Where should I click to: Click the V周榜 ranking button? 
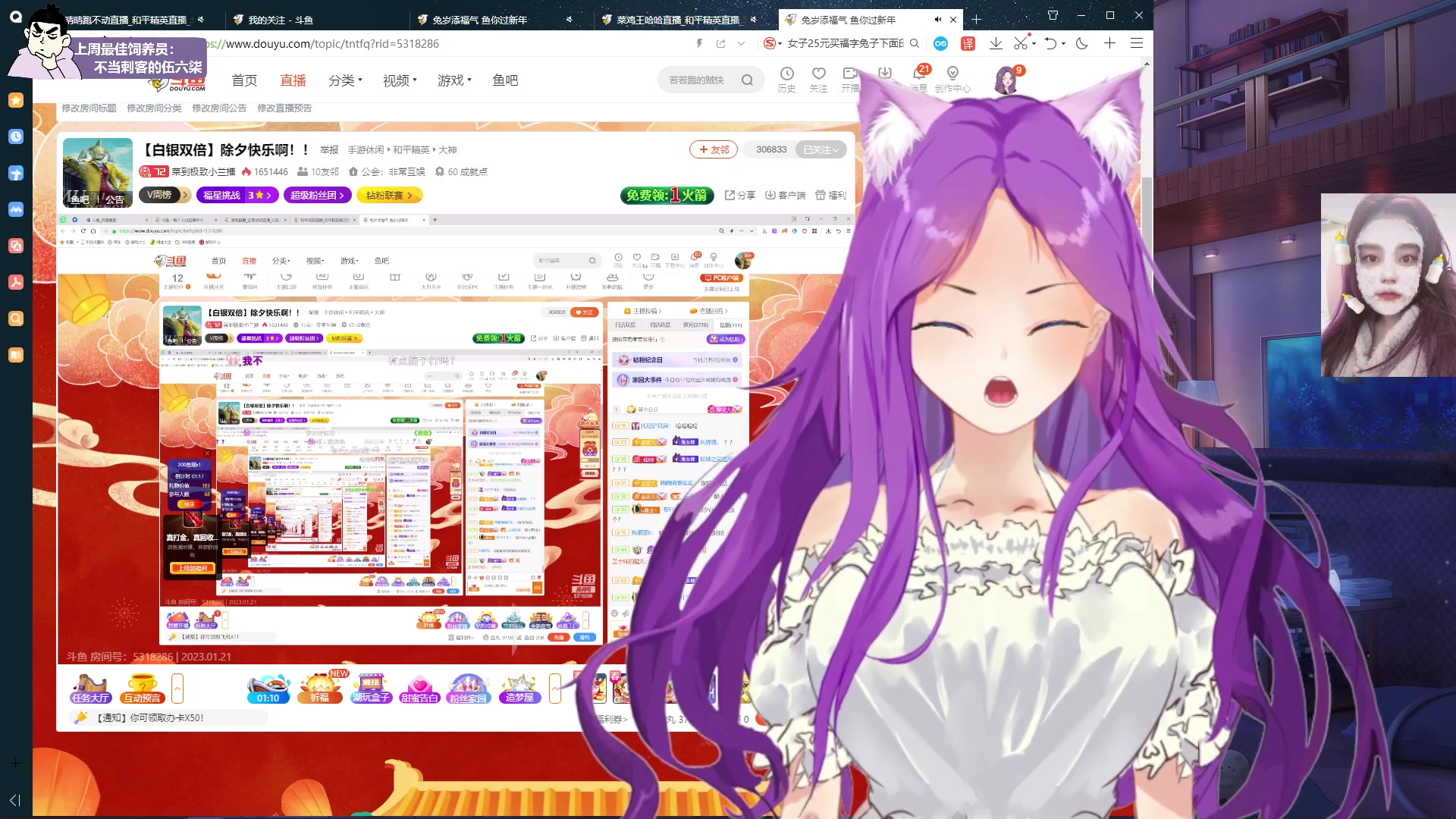click(163, 195)
